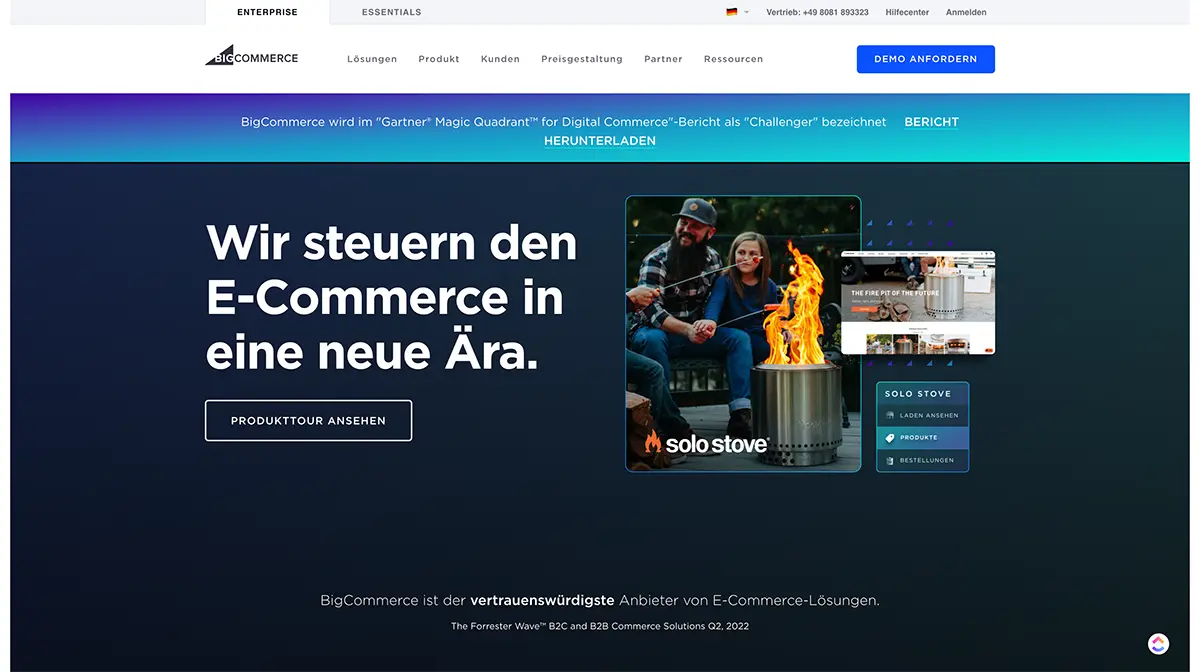Open the Hilfecenter link
The image size is (1200, 672).
tap(907, 12)
